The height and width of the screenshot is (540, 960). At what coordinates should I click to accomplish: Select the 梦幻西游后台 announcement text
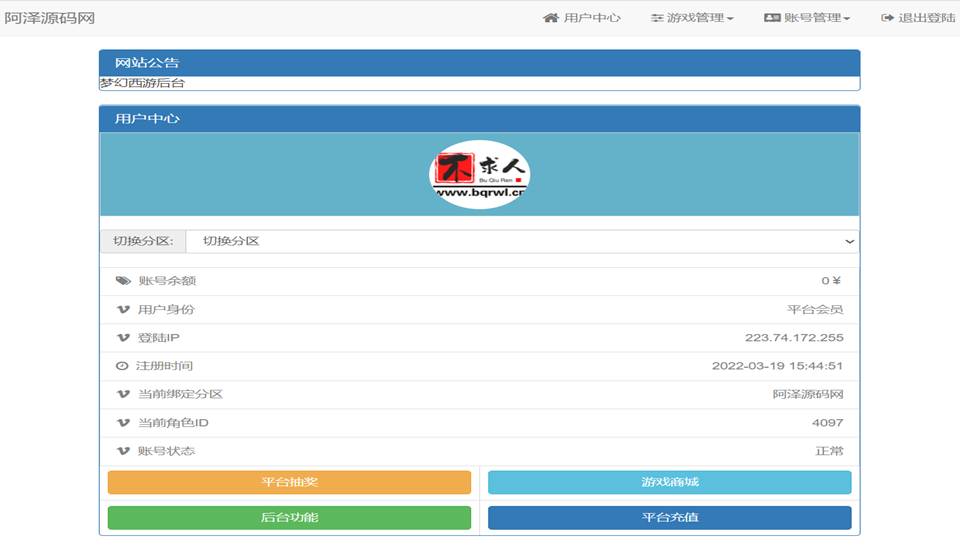click(x=142, y=83)
